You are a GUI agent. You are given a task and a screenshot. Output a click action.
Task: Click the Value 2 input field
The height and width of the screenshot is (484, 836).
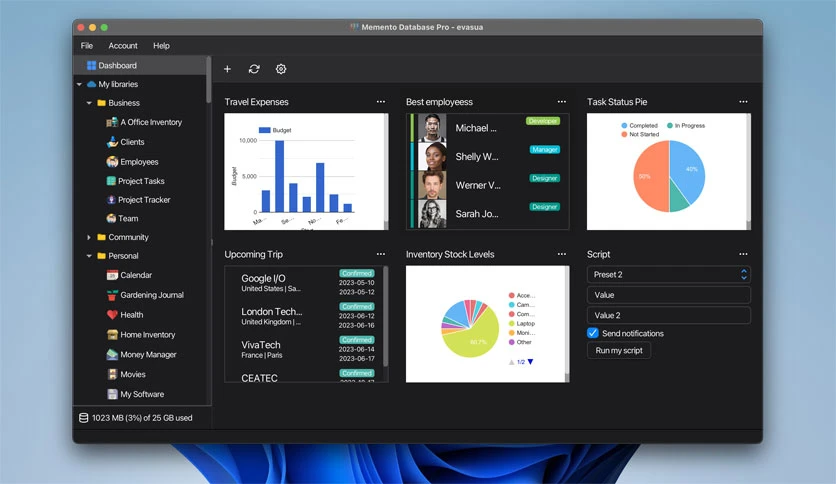(x=669, y=315)
